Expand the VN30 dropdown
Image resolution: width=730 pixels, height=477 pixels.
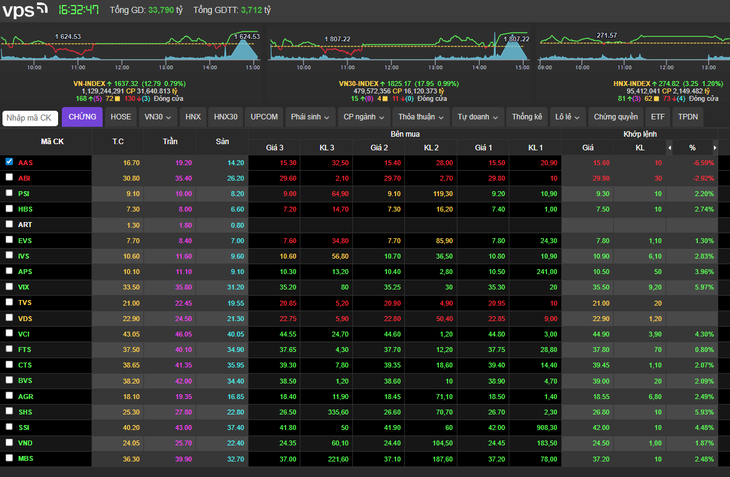point(157,117)
